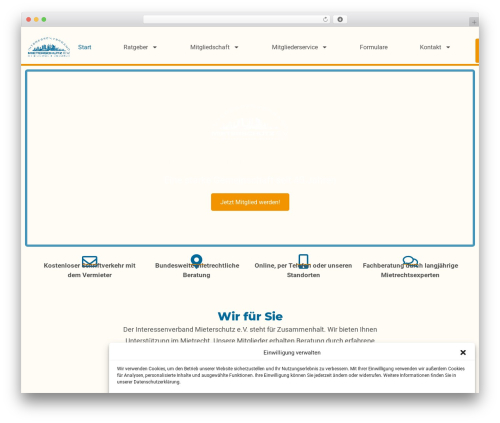
Task: Click the Wir für Sie heading
Action: tap(250, 316)
